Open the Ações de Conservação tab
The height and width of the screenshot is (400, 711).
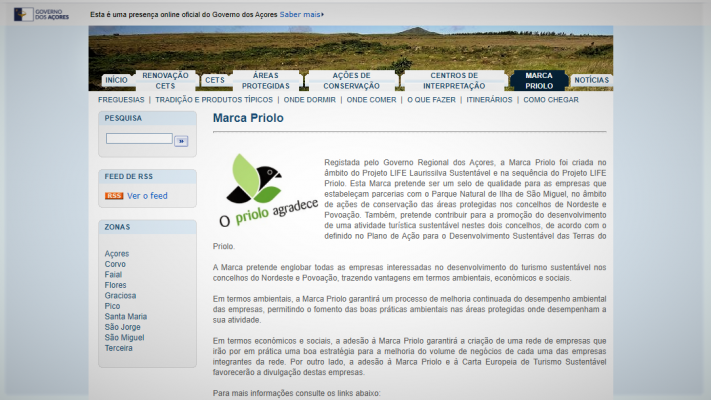pos(351,80)
